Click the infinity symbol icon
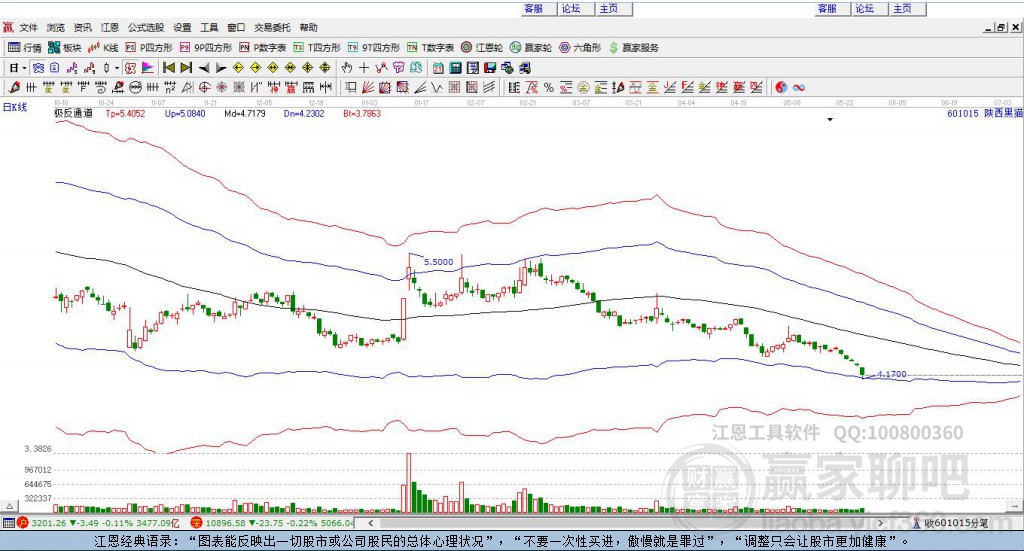The width and height of the screenshot is (1024, 551). click(x=799, y=87)
